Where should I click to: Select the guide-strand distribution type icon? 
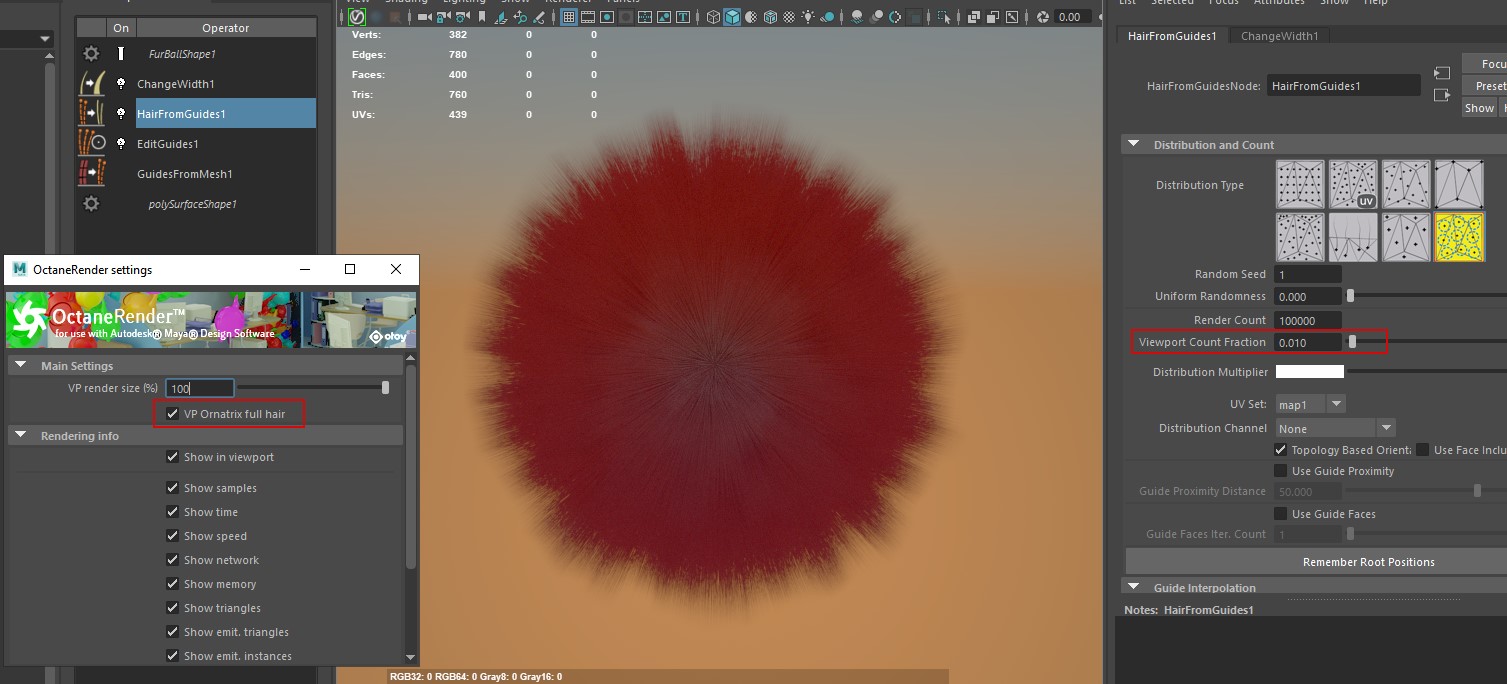click(x=1353, y=237)
